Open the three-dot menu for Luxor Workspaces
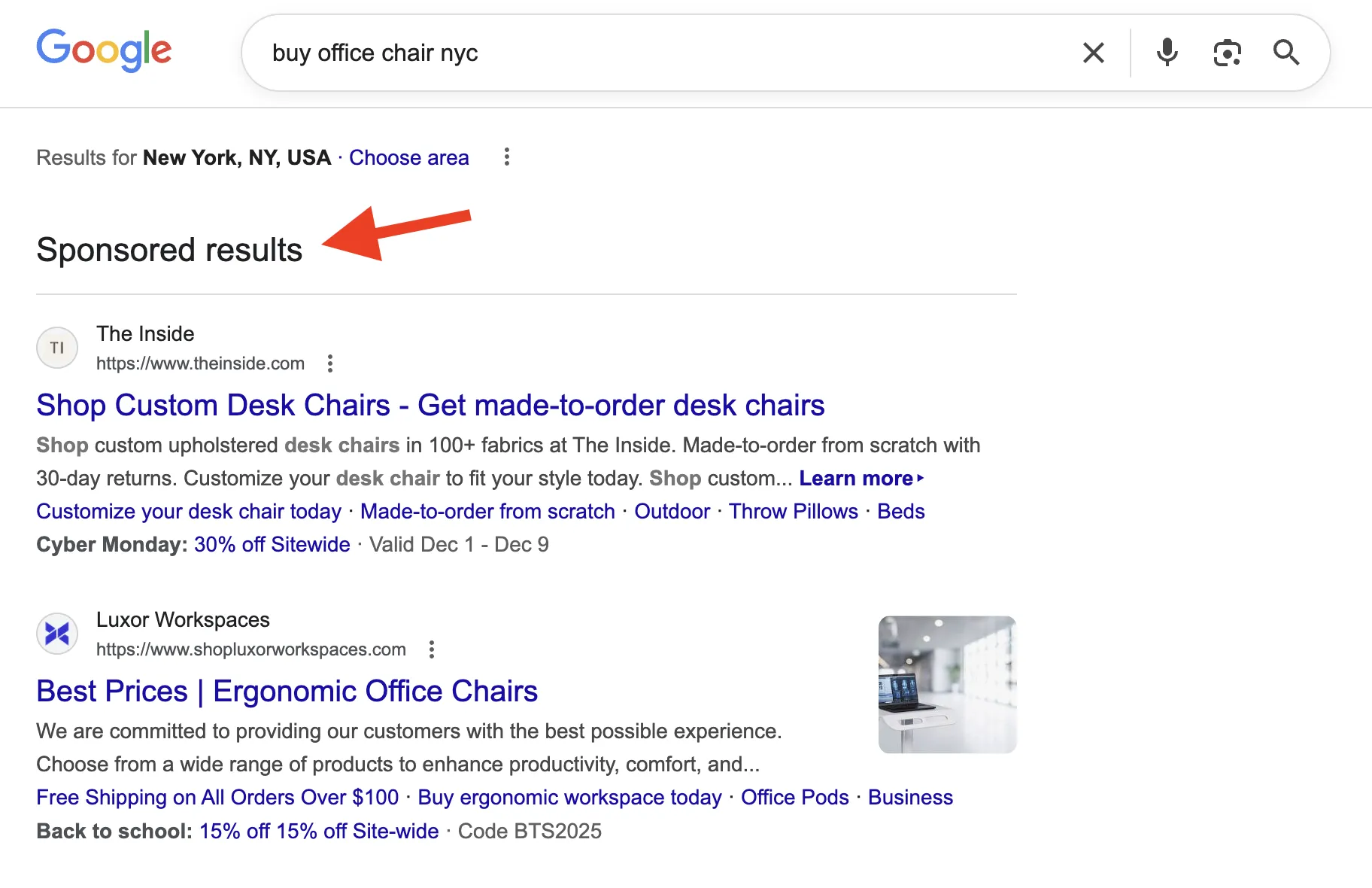 [432, 649]
